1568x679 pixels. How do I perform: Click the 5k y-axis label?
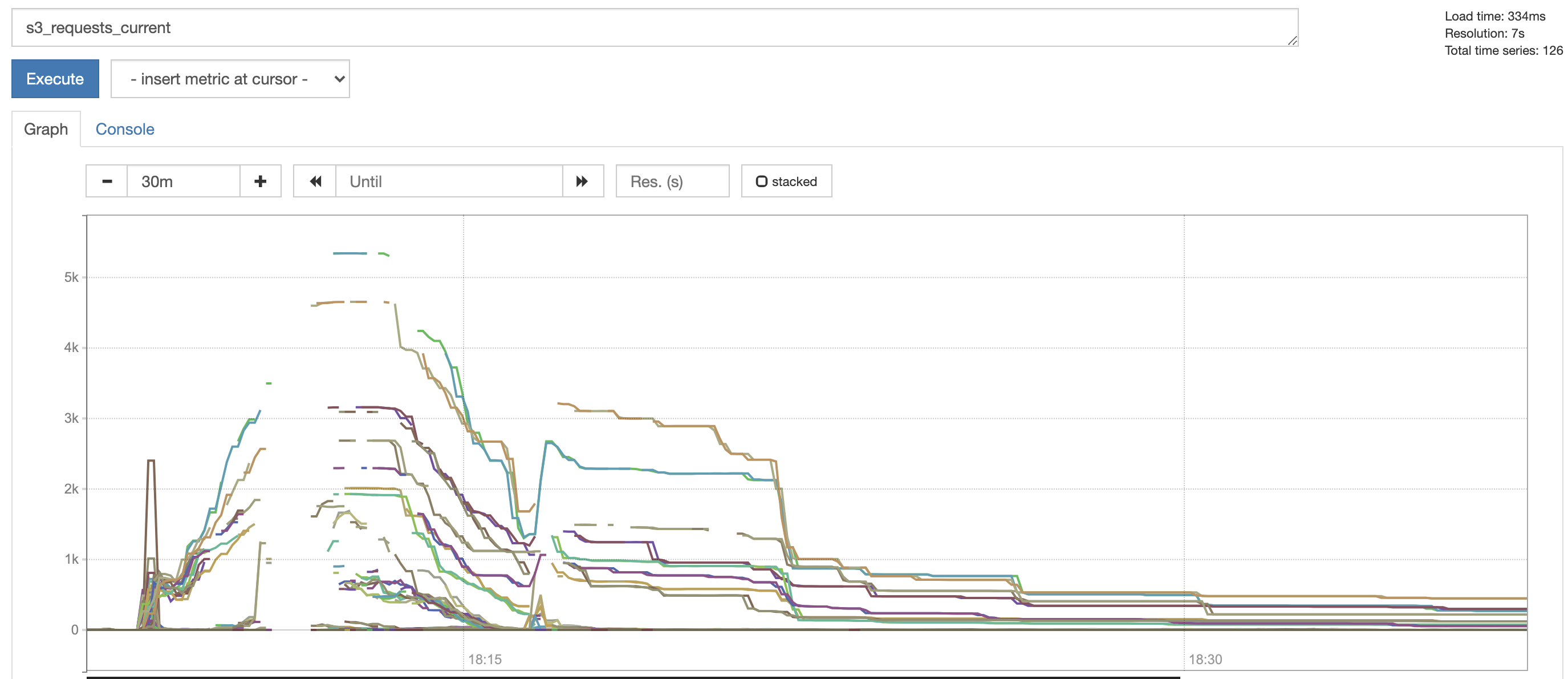click(71, 278)
